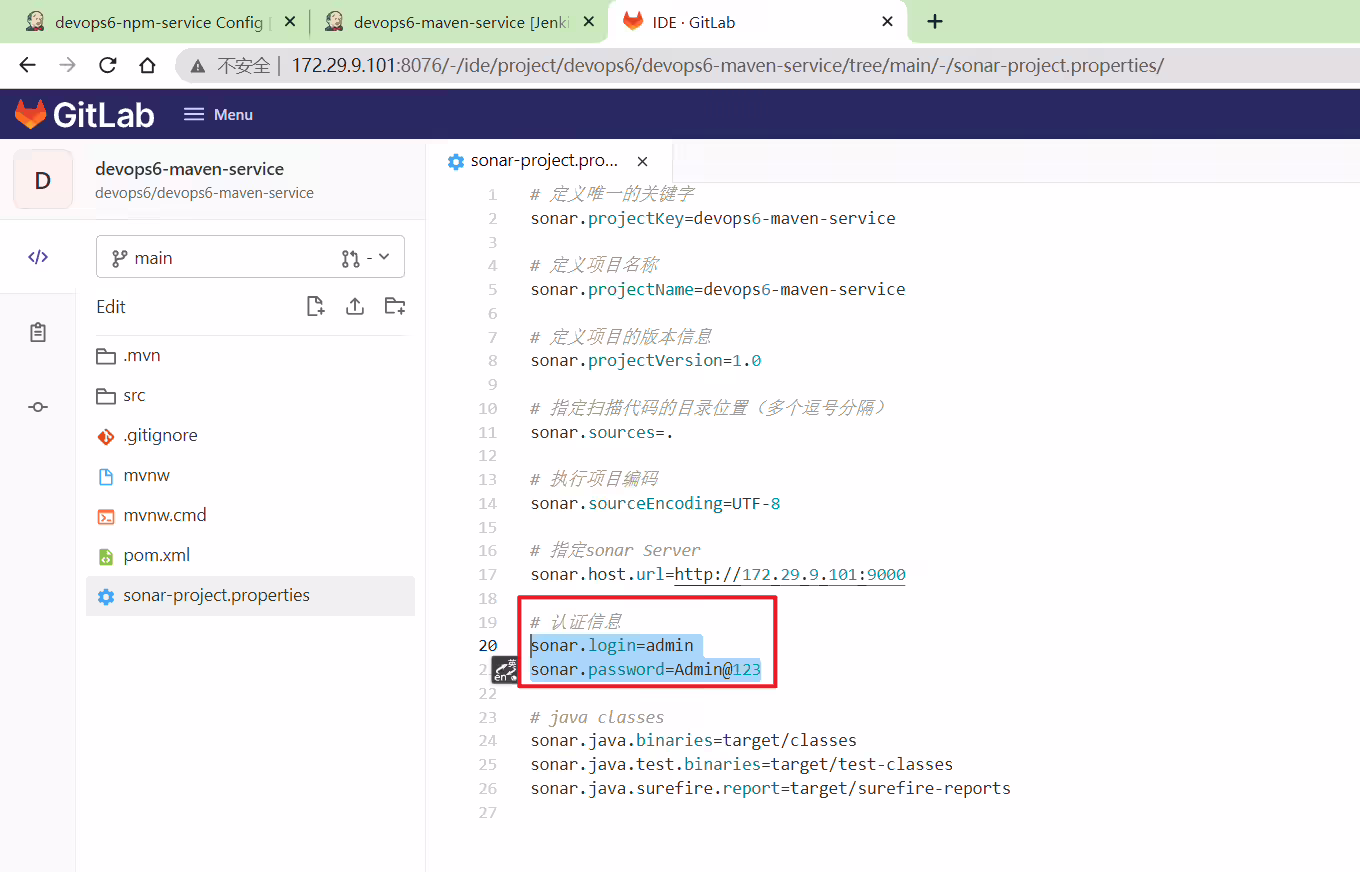
Task: Click the .mvn folder icon
Action: [x=106, y=356]
